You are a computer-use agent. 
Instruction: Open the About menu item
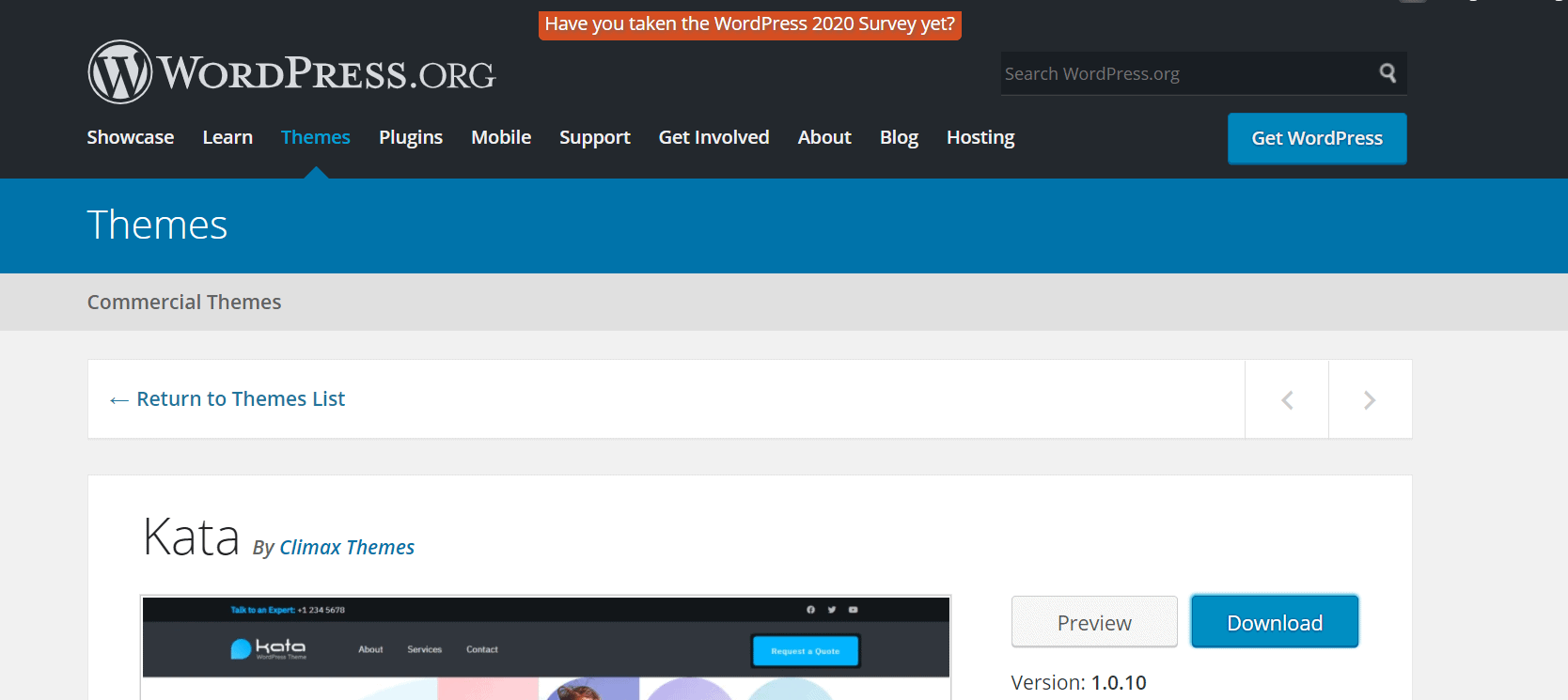click(824, 137)
